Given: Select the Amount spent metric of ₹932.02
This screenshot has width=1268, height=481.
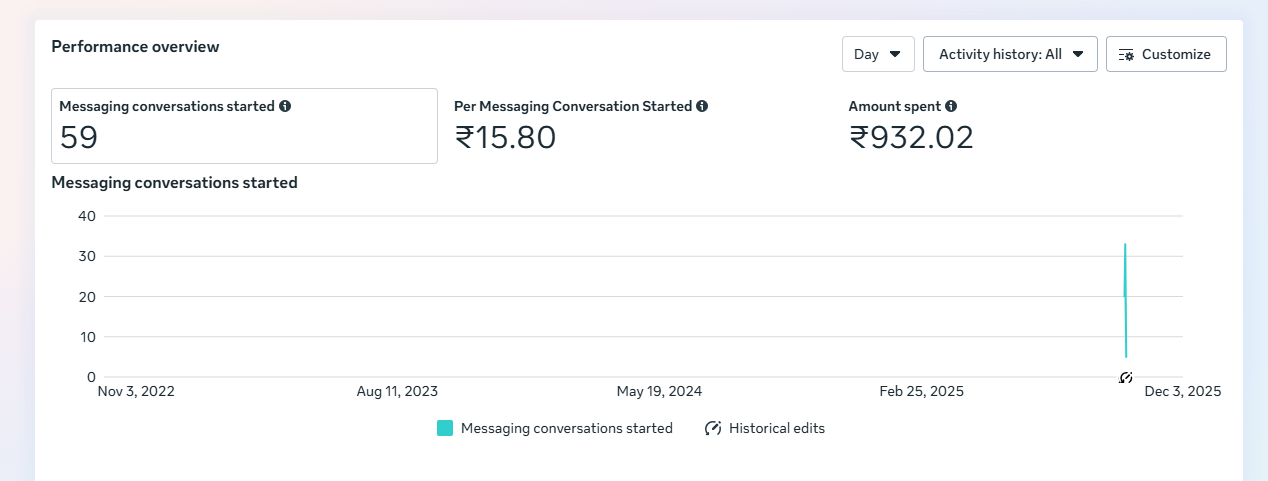Looking at the screenshot, I should click(x=910, y=126).
